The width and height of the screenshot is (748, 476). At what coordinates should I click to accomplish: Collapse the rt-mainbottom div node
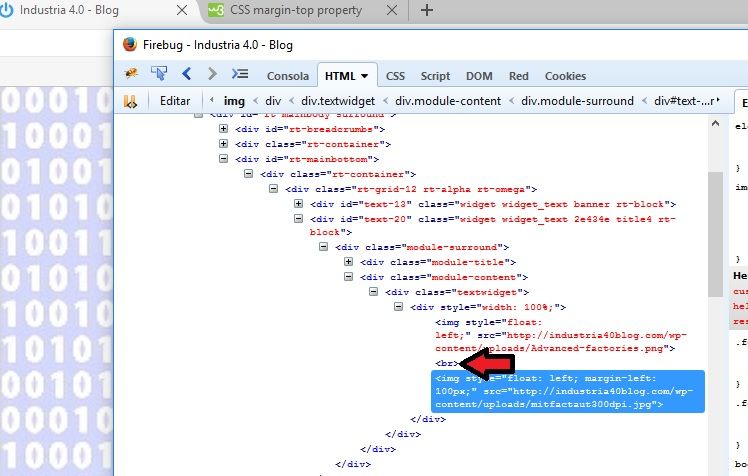223,158
